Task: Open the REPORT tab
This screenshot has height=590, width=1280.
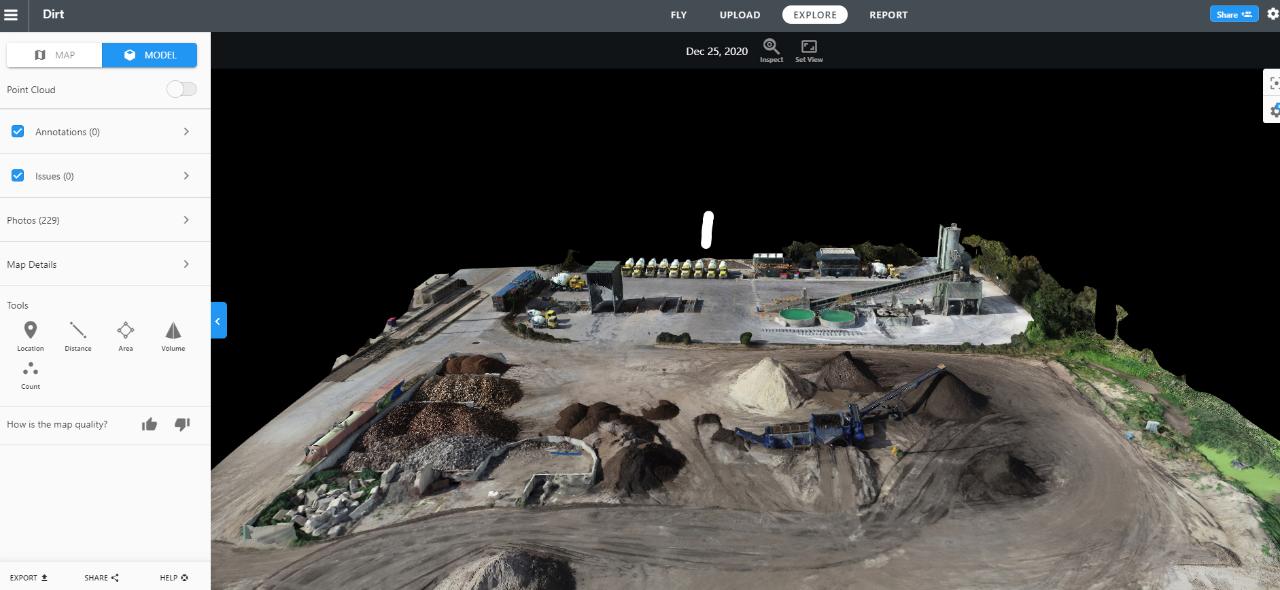Action: pyautogui.click(x=888, y=15)
